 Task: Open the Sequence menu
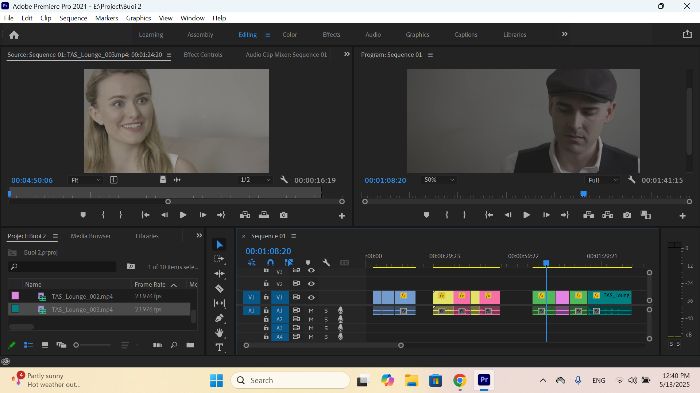(x=73, y=18)
